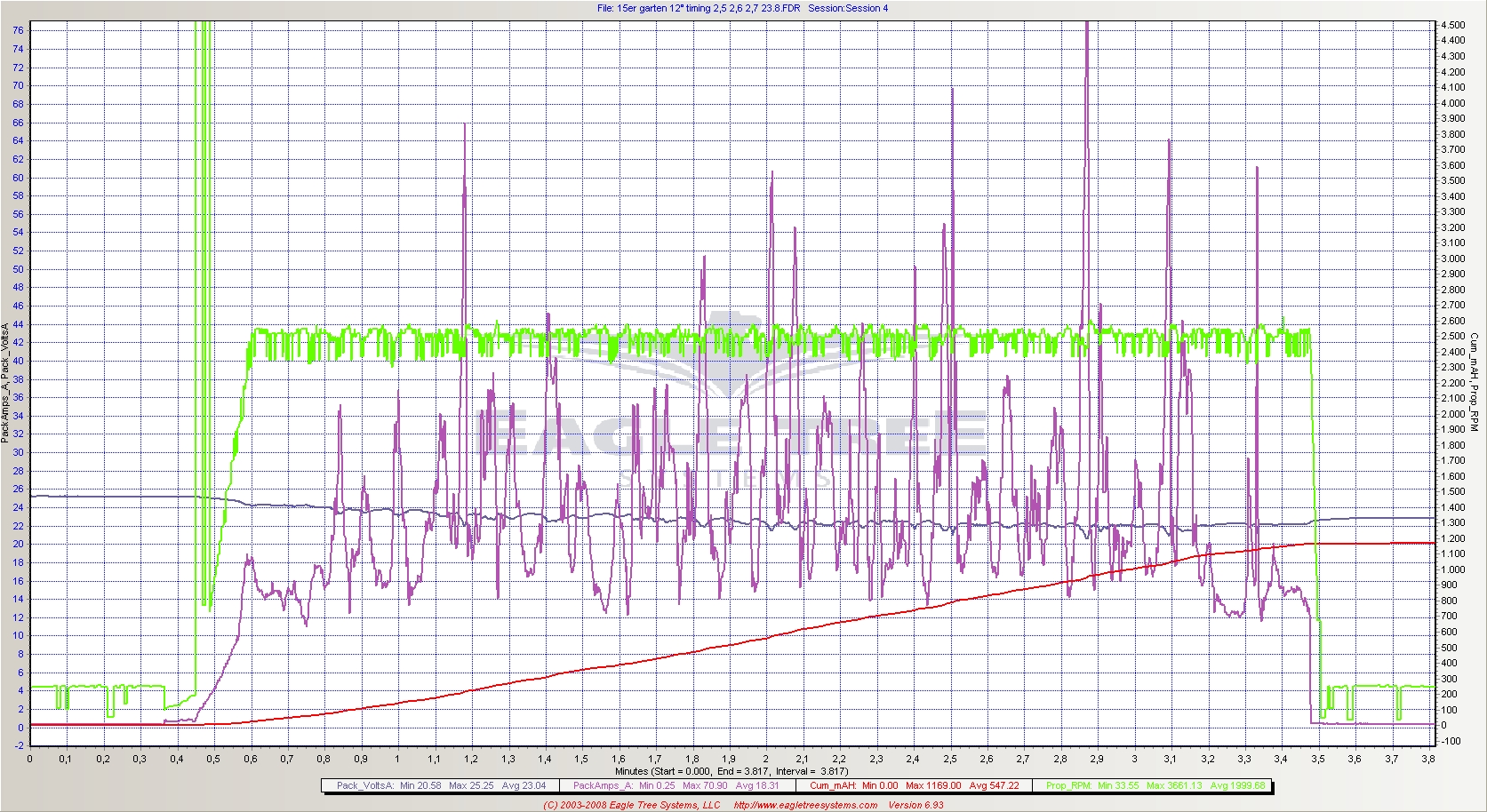Click the 3,5 label on the time axis
Image resolution: width=1487 pixels, height=812 pixels.
1318,759
